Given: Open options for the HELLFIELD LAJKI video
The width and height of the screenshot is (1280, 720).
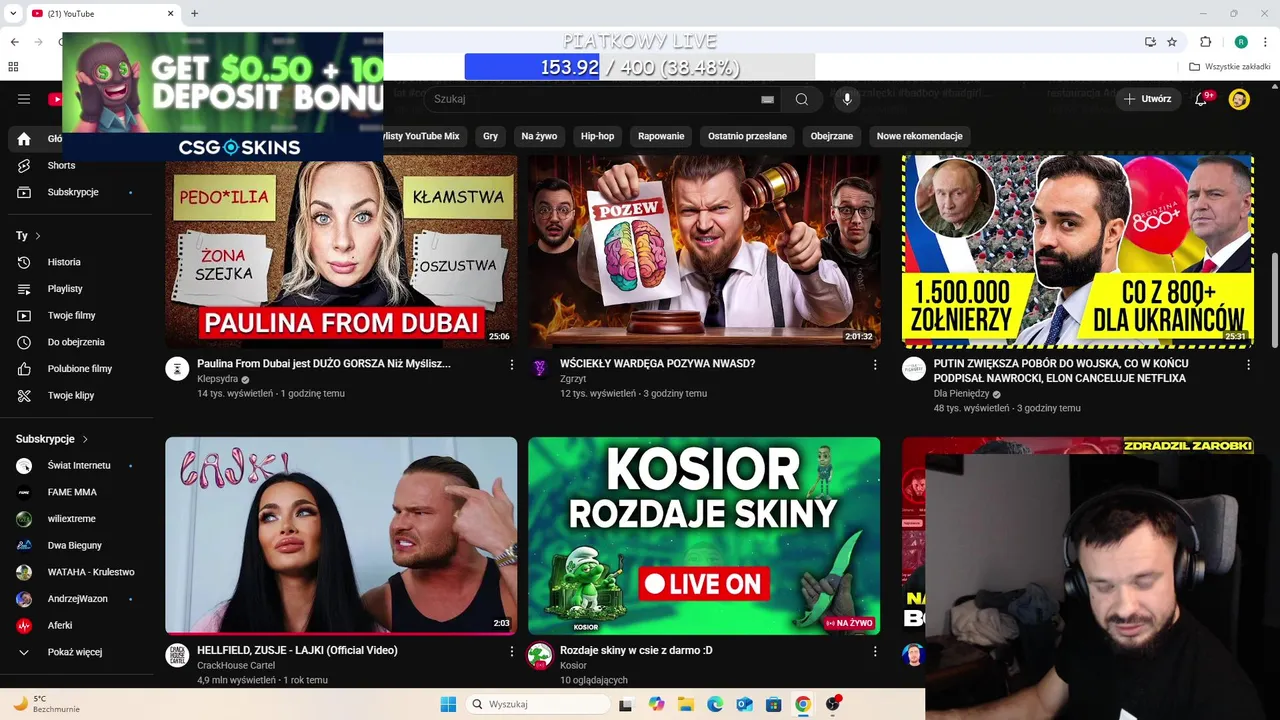Looking at the screenshot, I should (x=512, y=651).
